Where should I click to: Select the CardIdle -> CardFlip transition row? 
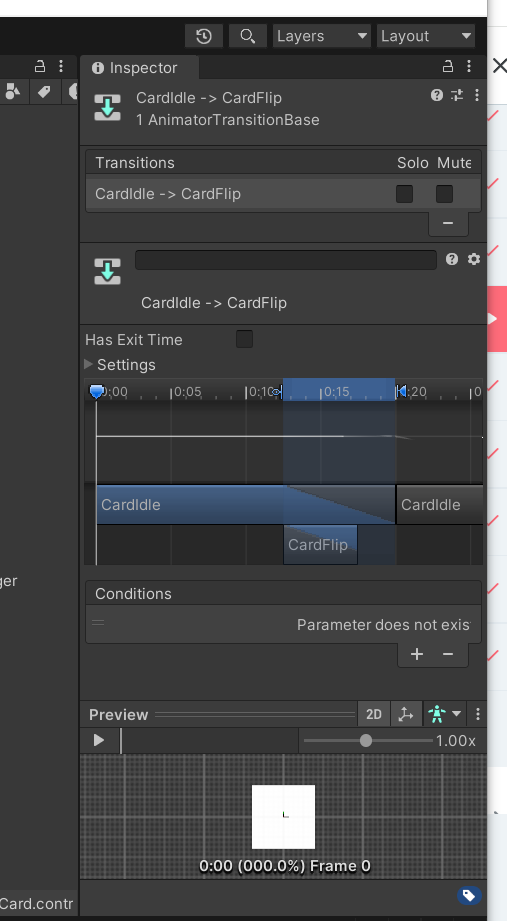(x=283, y=194)
